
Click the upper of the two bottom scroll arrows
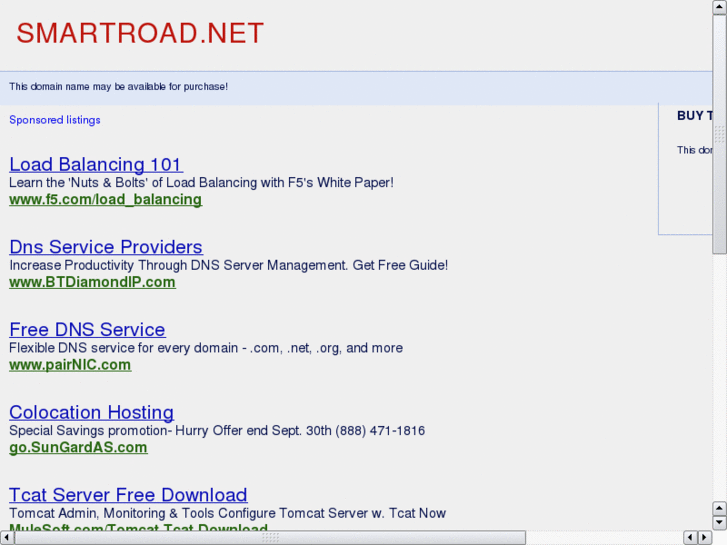coord(719,508)
